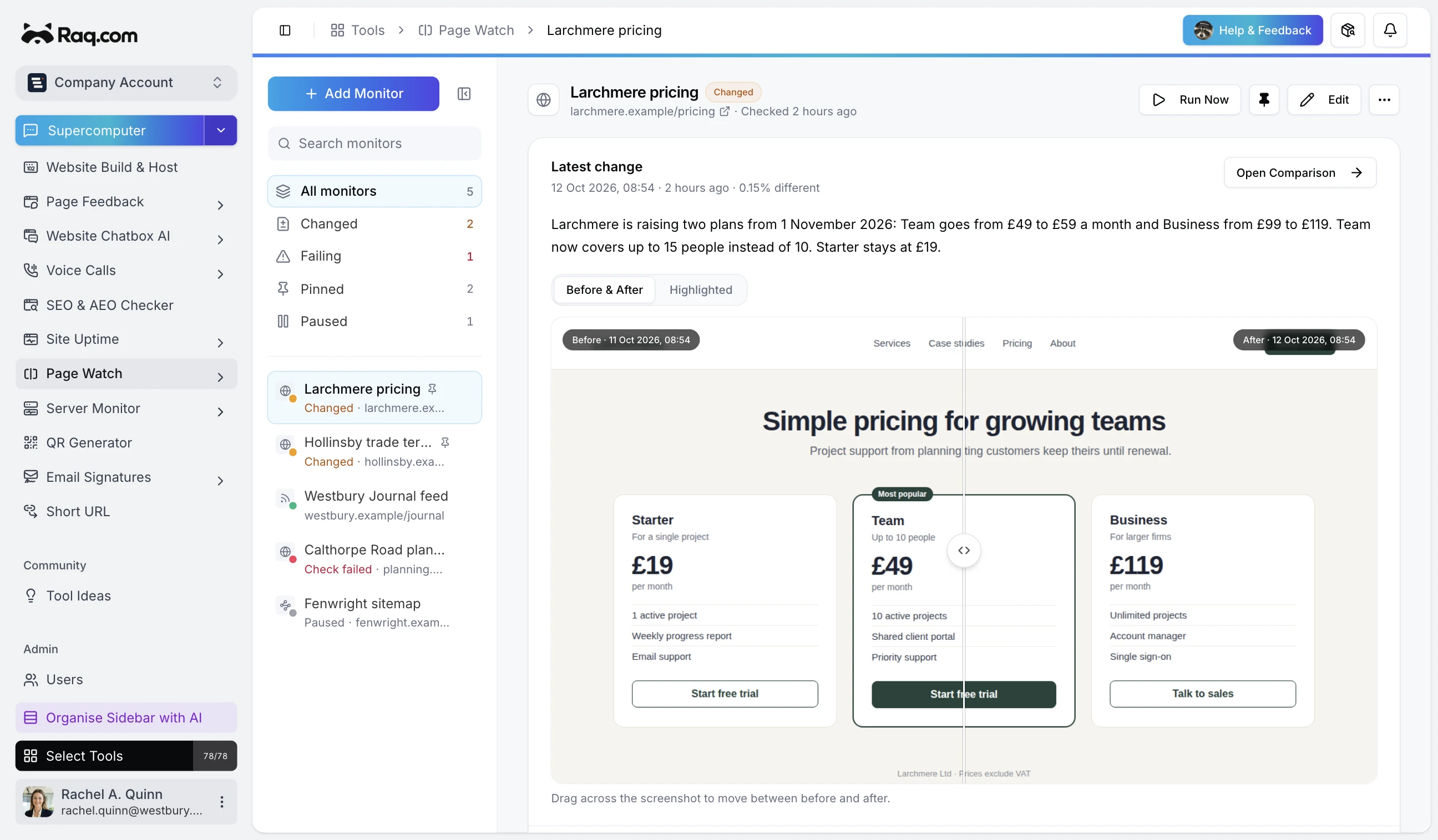
Task: Switch to the Highlighted view tab
Action: pyautogui.click(x=700, y=289)
